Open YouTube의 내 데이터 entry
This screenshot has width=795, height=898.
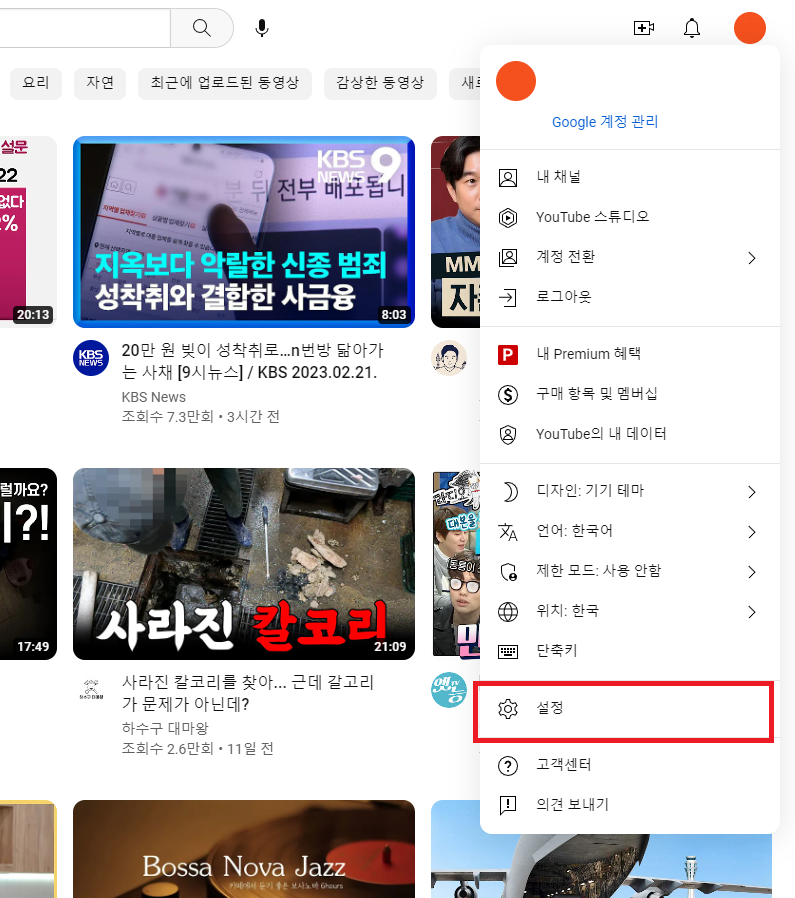click(629, 435)
